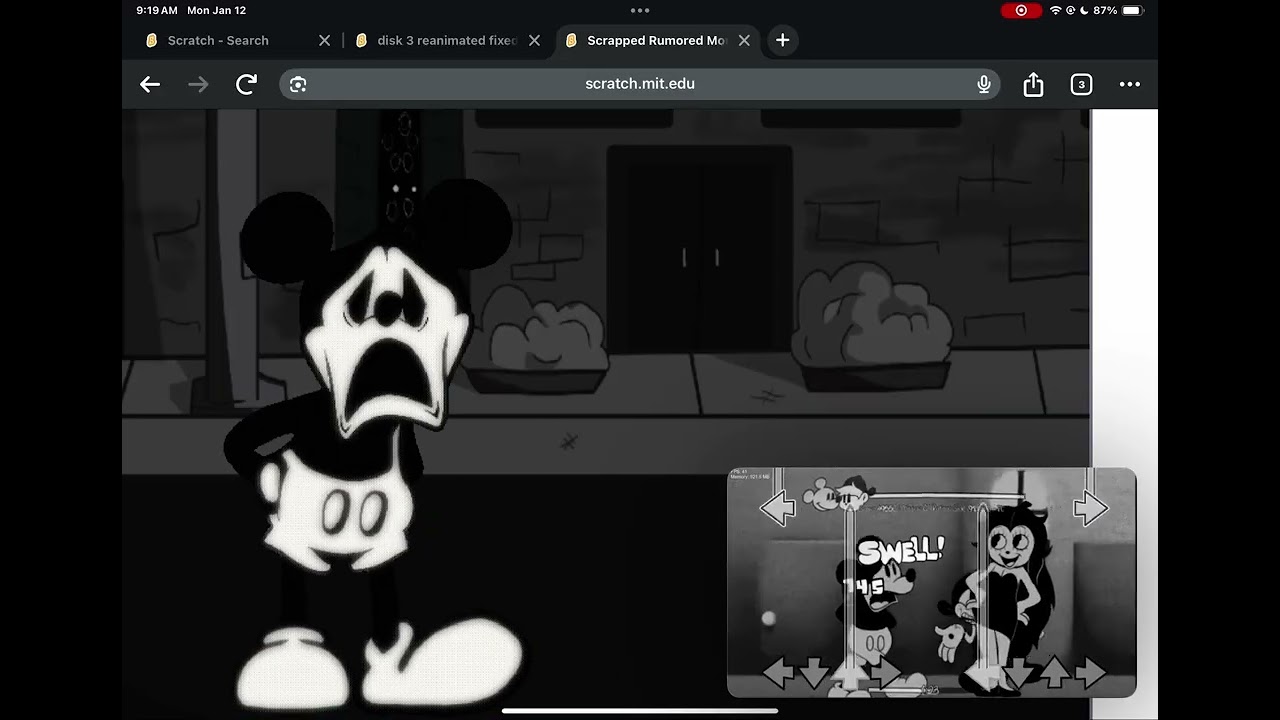The width and height of the screenshot is (1280, 720).
Task: Tap the Wi-Fi status icon
Action: [x=1055, y=10]
